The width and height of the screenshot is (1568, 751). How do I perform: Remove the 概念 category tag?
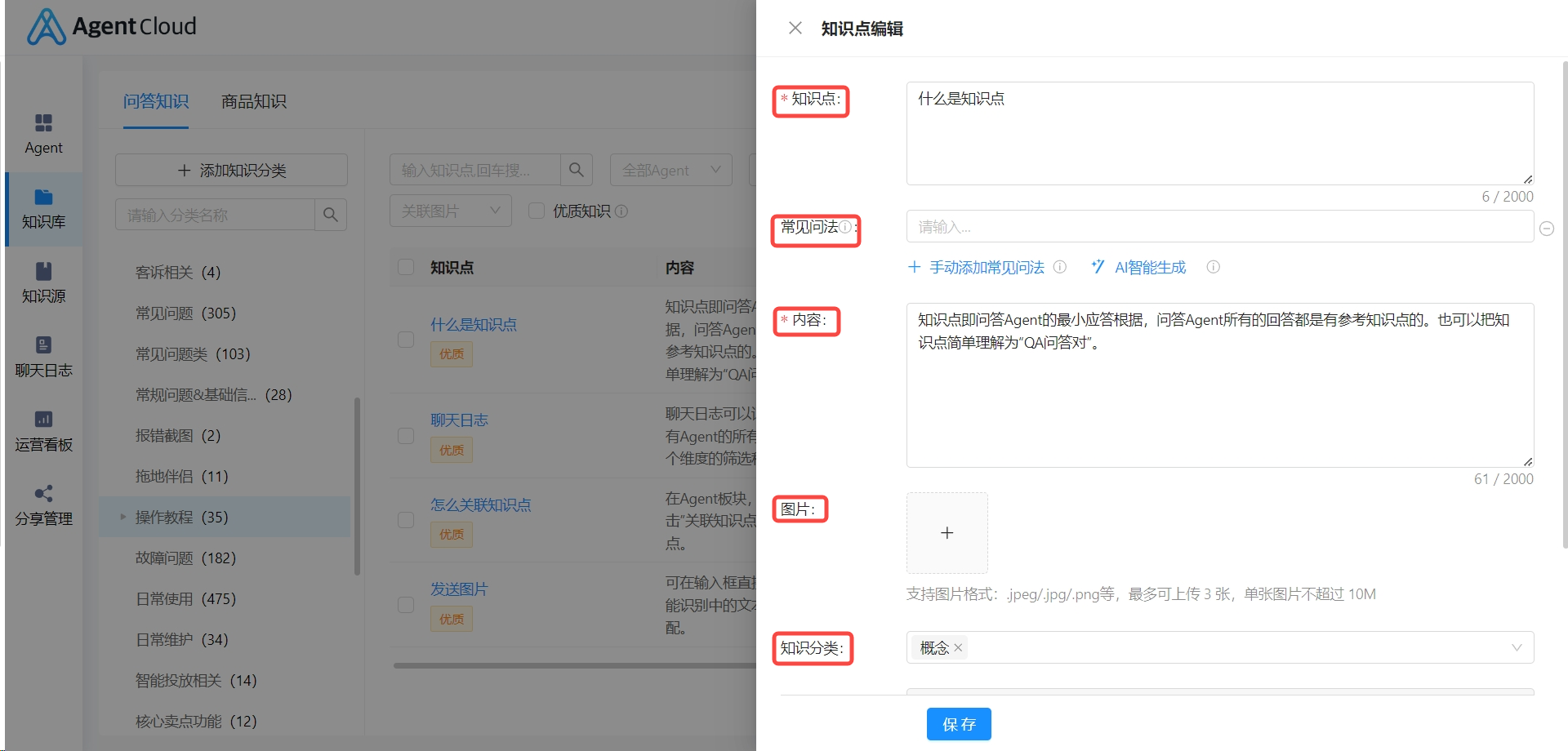958,648
